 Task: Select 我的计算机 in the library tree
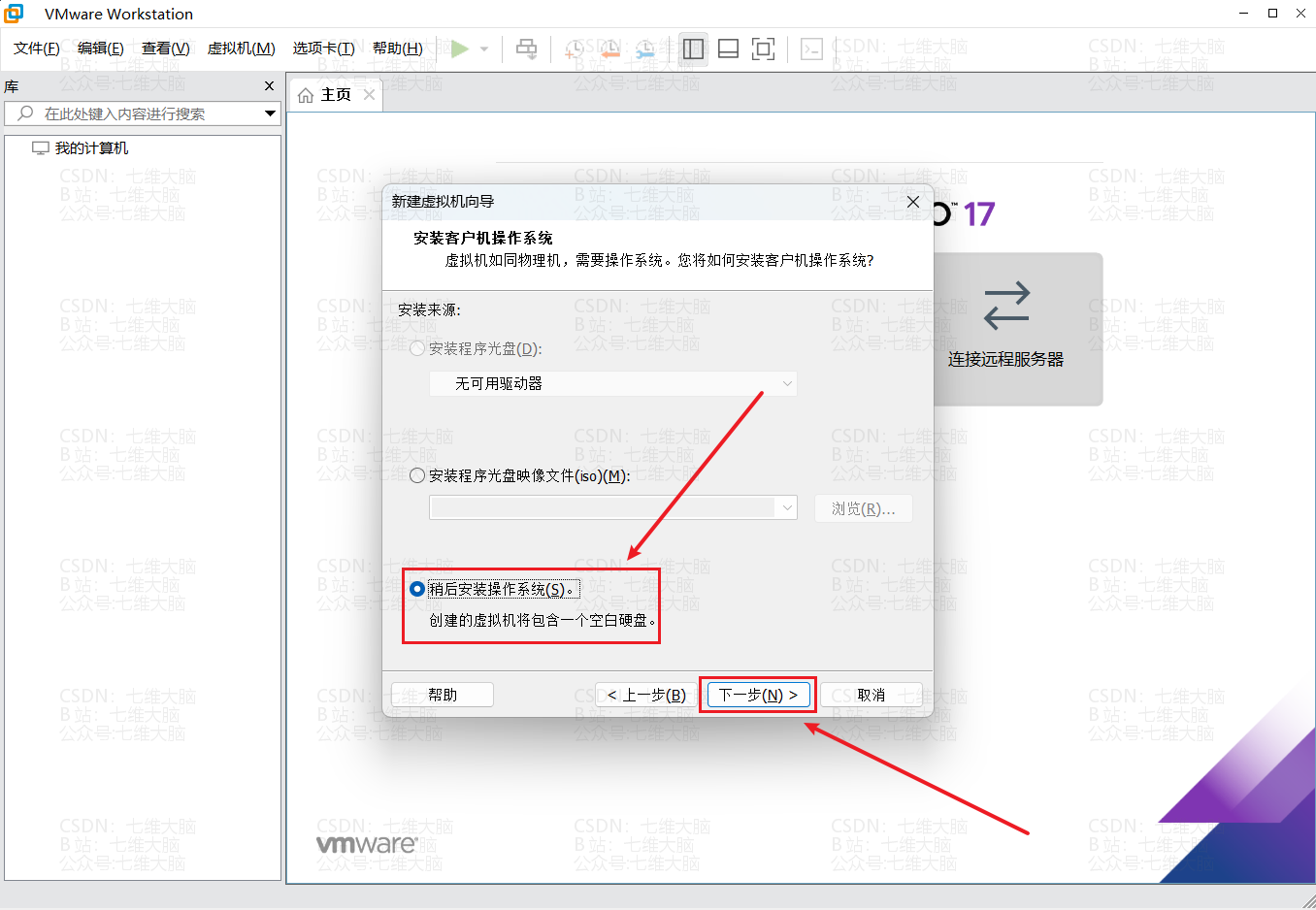(x=91, y=148)
